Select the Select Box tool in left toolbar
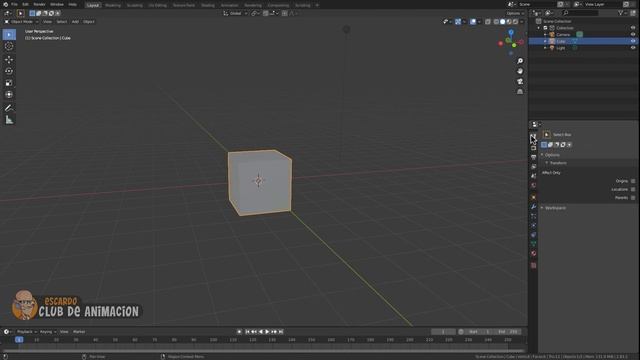The image size is (640, 360). click(x=9, y=35)
